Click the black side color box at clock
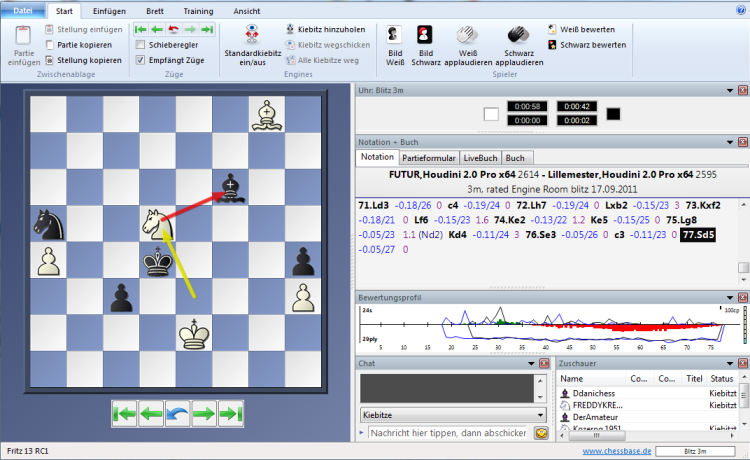This screenshot has height=460, width=750. (x=613, y=114)
